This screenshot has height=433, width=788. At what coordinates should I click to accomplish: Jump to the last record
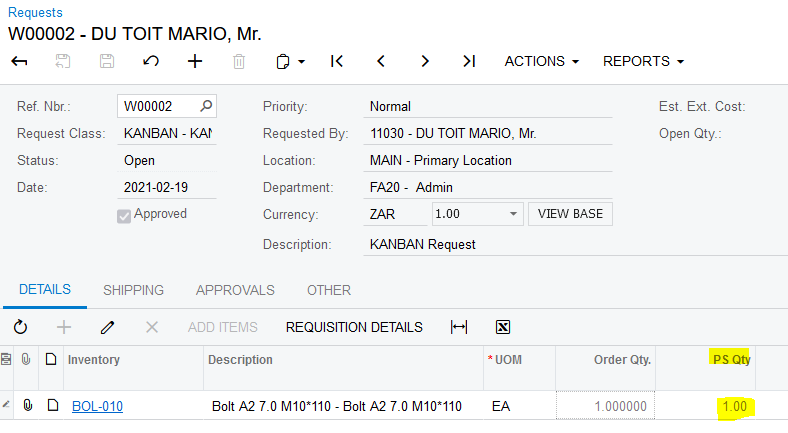[469, 61]
